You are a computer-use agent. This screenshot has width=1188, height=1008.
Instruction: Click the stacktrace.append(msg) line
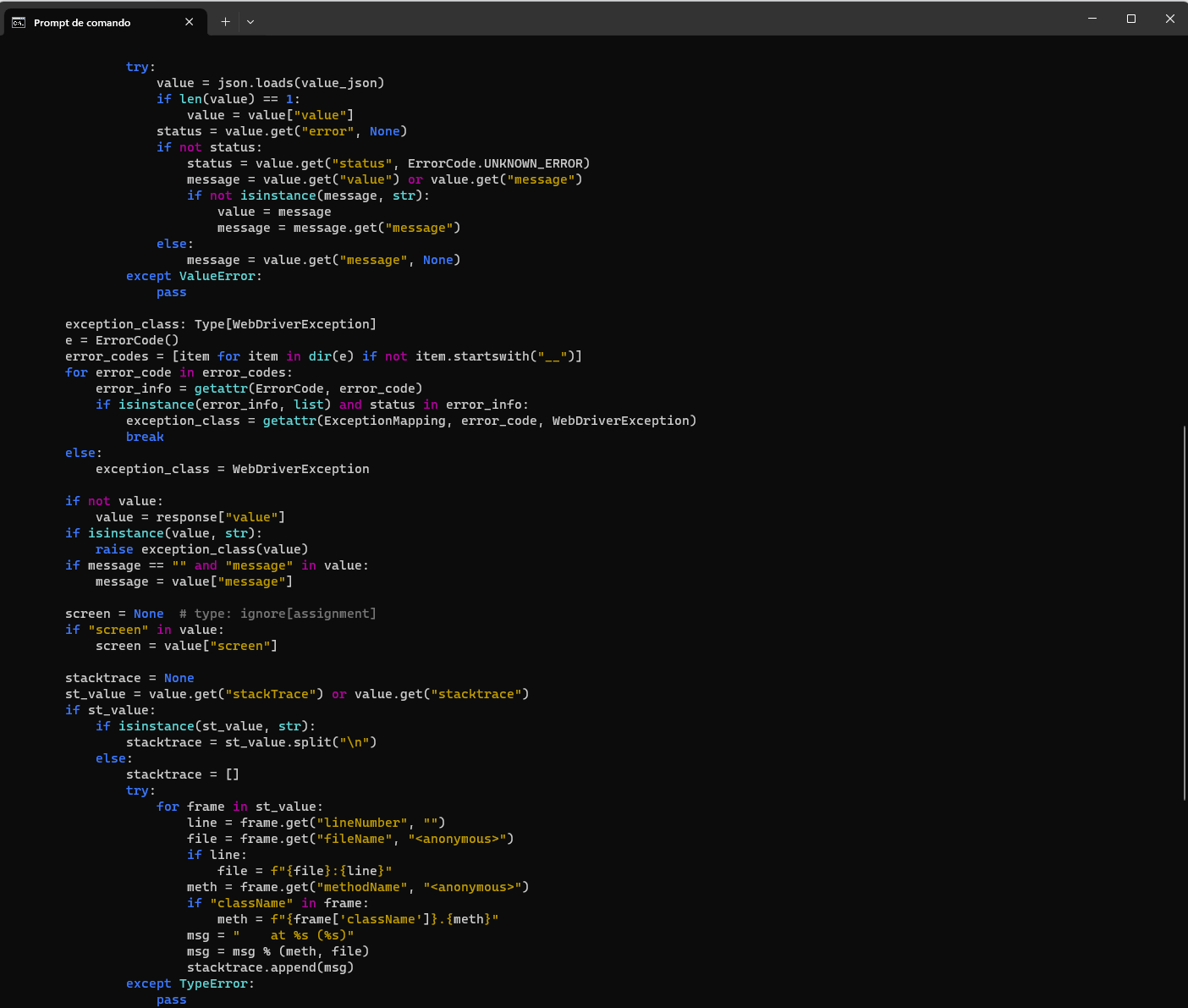270,967
